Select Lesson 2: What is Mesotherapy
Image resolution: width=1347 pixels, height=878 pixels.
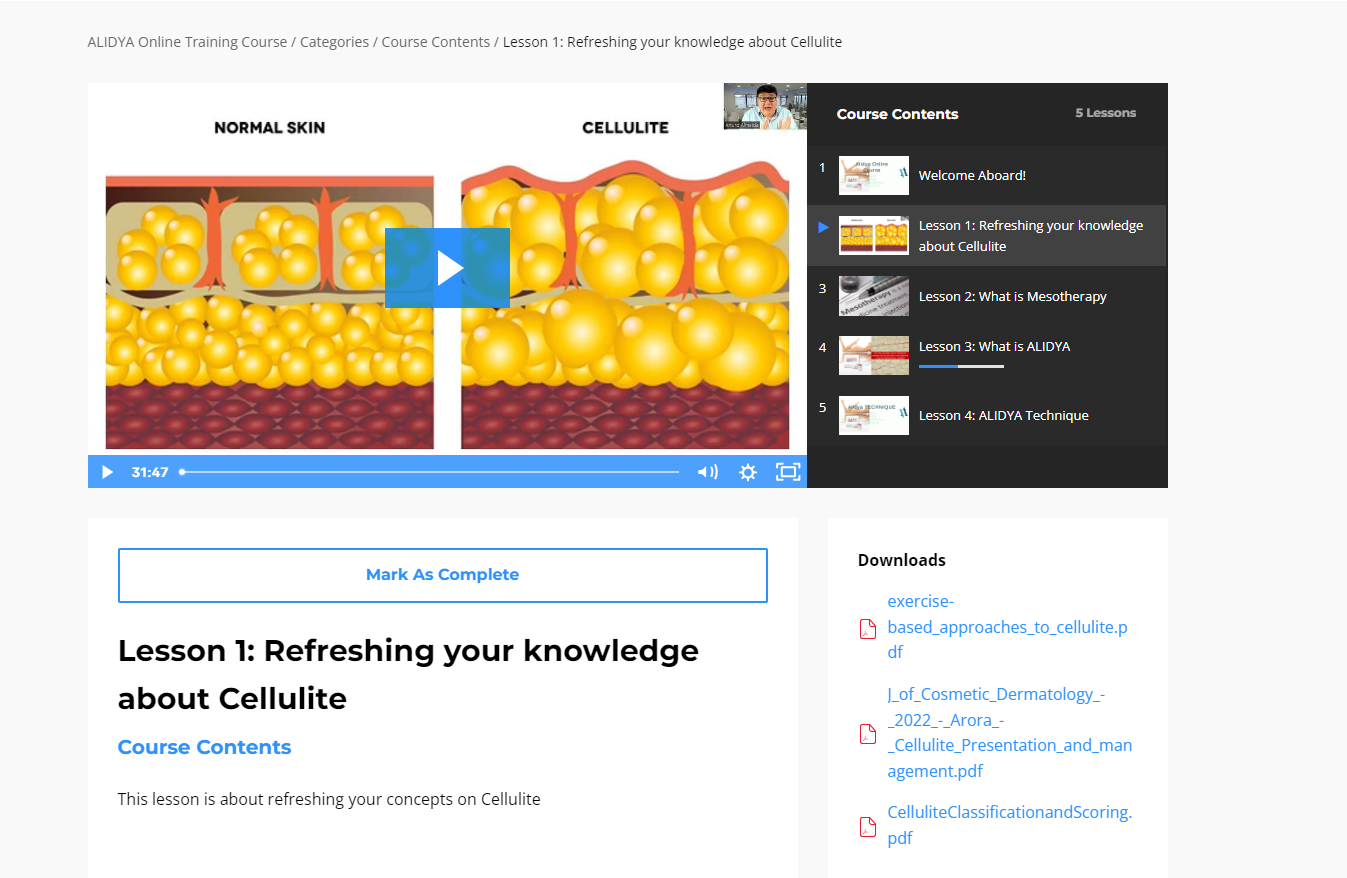click(987, 296)
